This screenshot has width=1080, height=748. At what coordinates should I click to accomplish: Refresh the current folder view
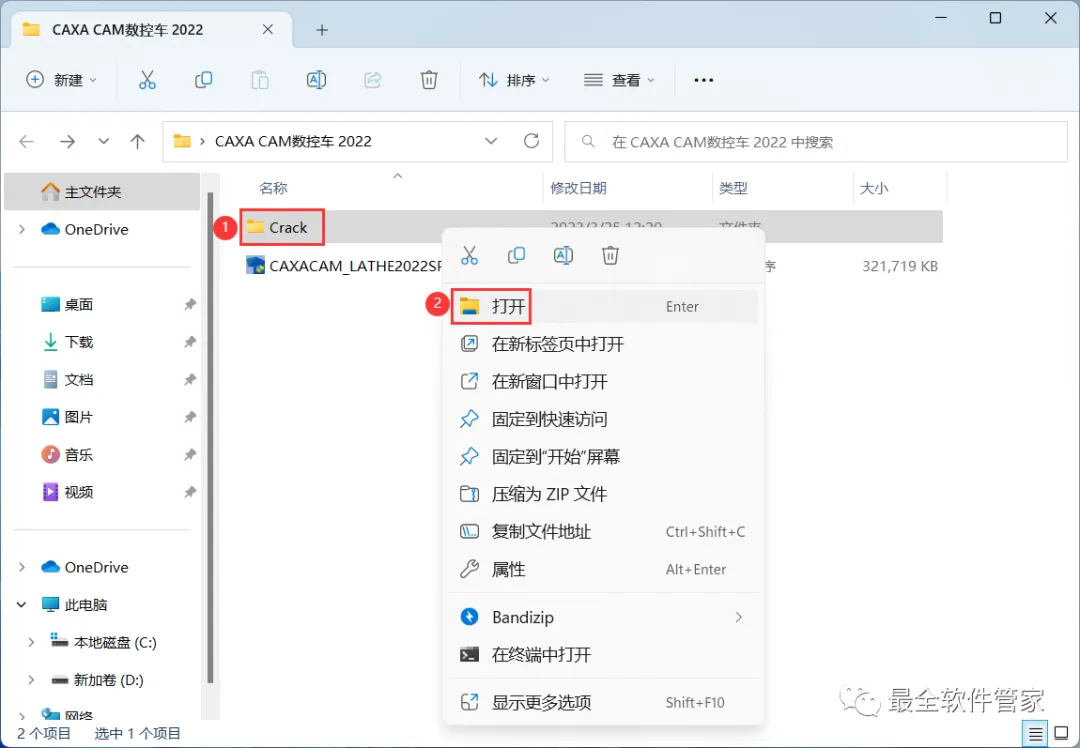point(531,141)
